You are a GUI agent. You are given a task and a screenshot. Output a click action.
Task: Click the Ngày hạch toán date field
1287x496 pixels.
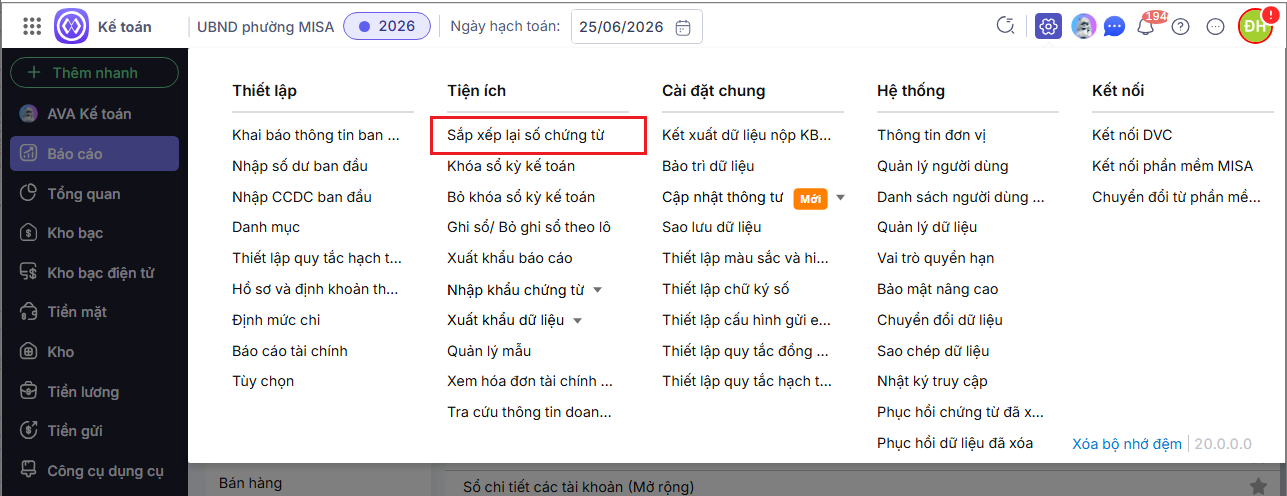tap(637, 27)
